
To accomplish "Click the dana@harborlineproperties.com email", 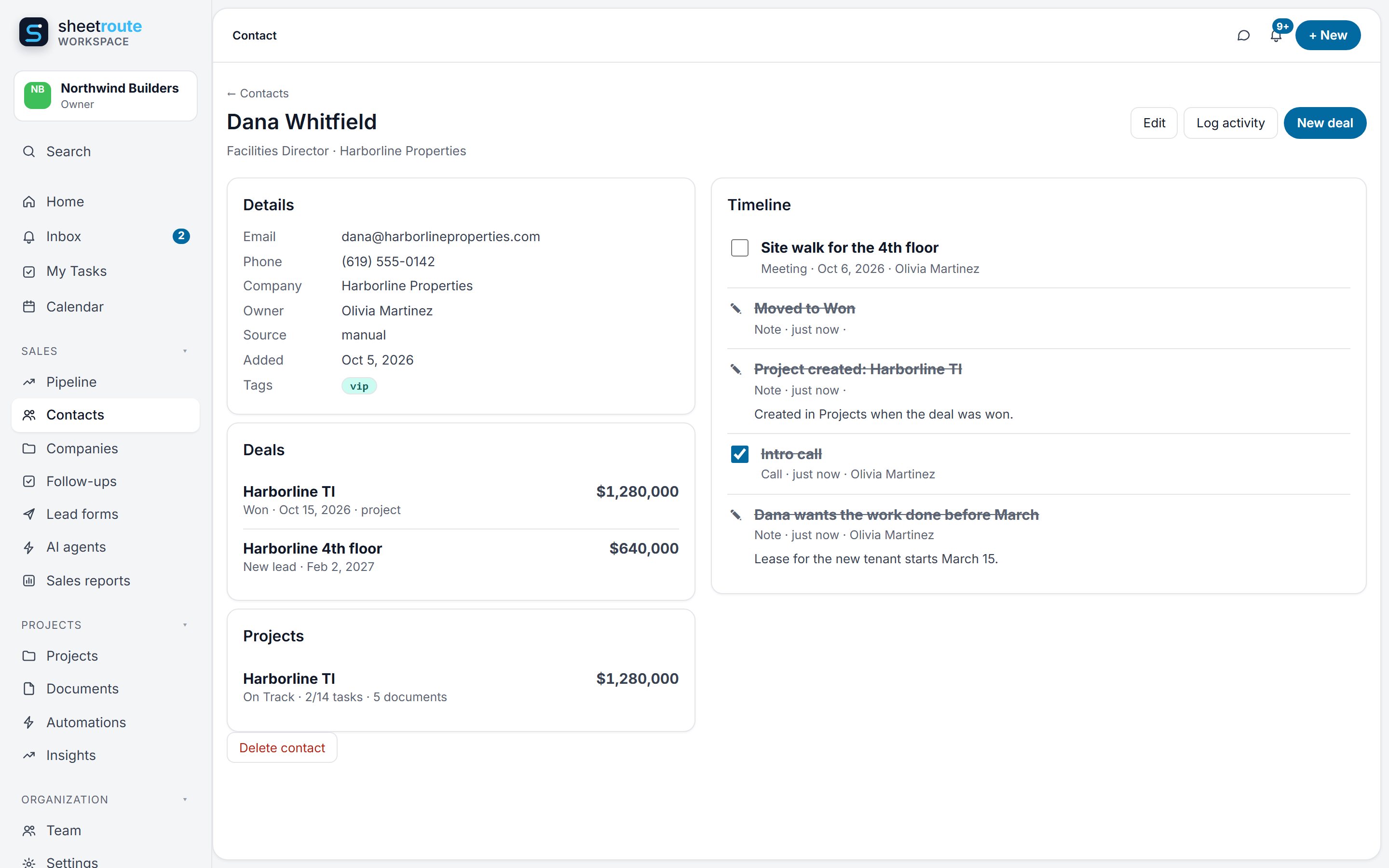I will coord(441,236).
